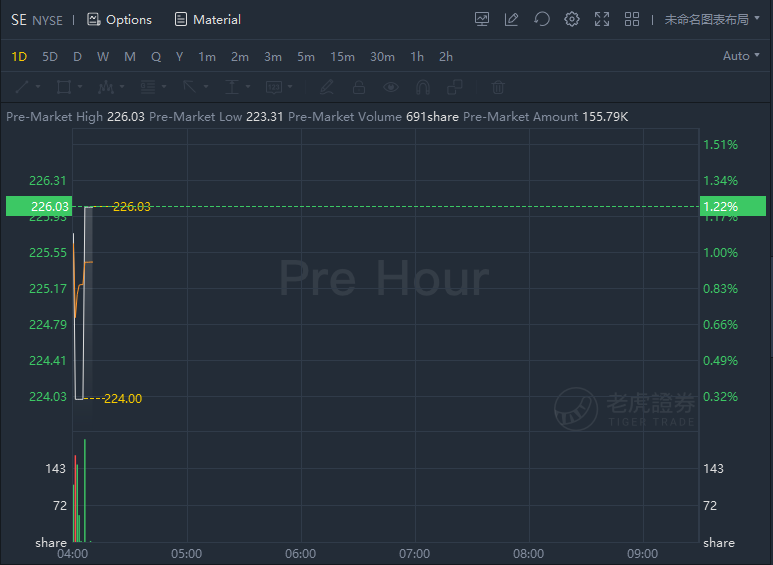Refresh the chart with the reload icon
Image resolution: width=773 pixels, height=565 pixels.
point(541,20)
